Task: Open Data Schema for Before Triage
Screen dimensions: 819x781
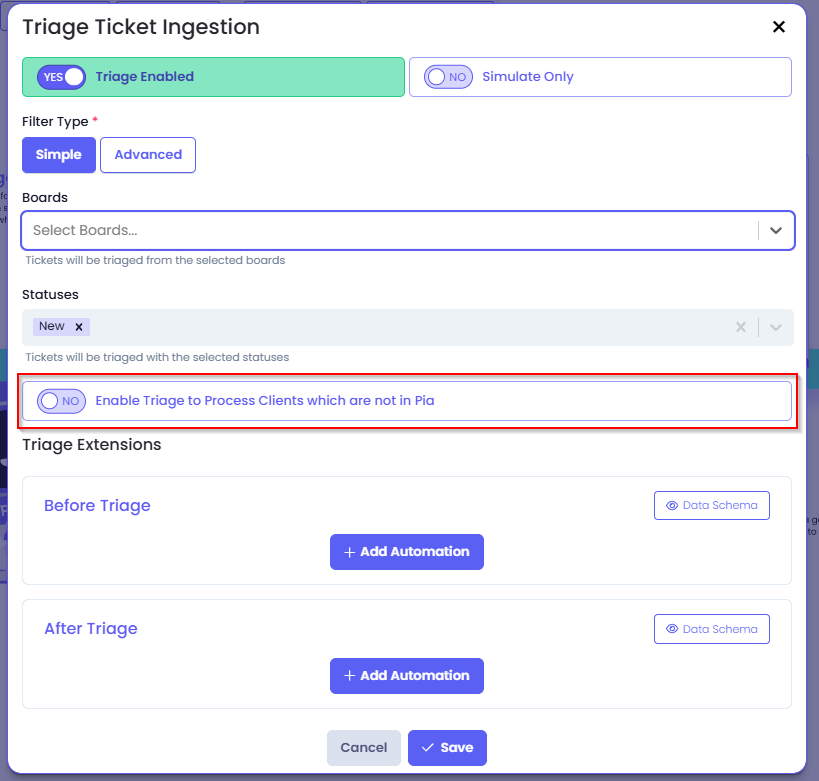Action: pos(711,505)
